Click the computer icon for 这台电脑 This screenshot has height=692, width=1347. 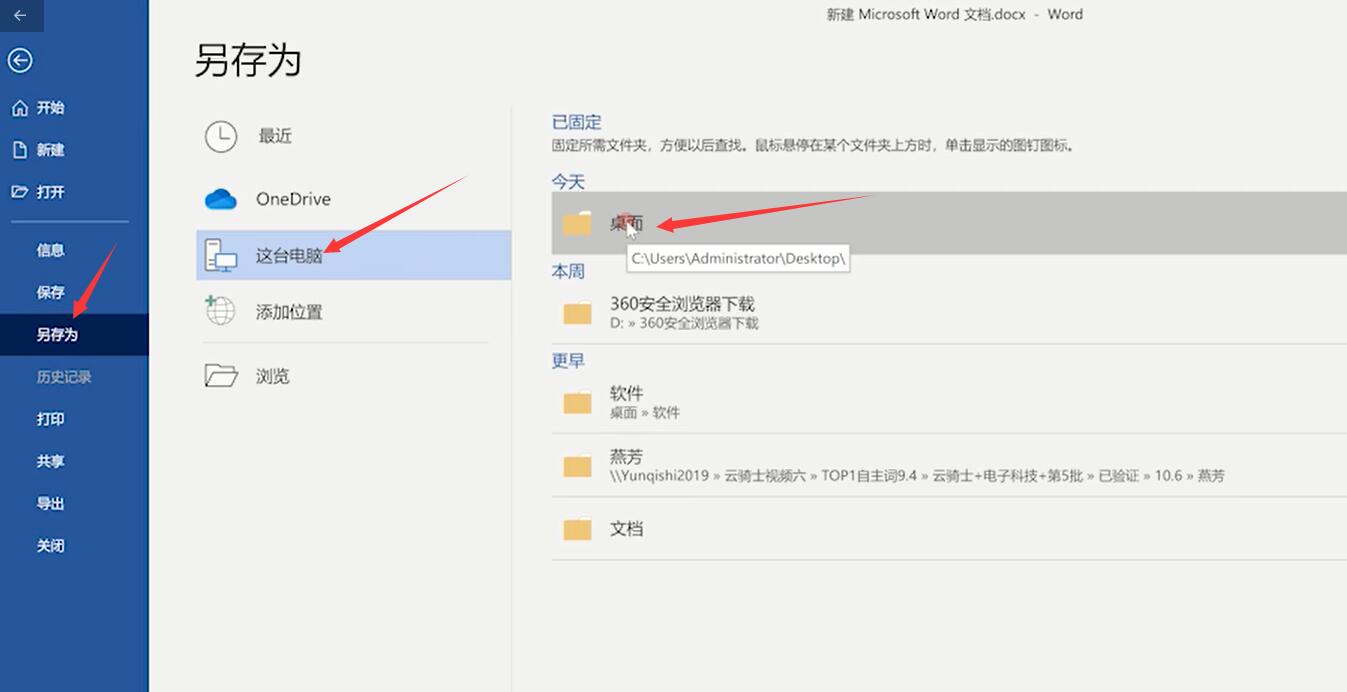[x=221, y=256]
